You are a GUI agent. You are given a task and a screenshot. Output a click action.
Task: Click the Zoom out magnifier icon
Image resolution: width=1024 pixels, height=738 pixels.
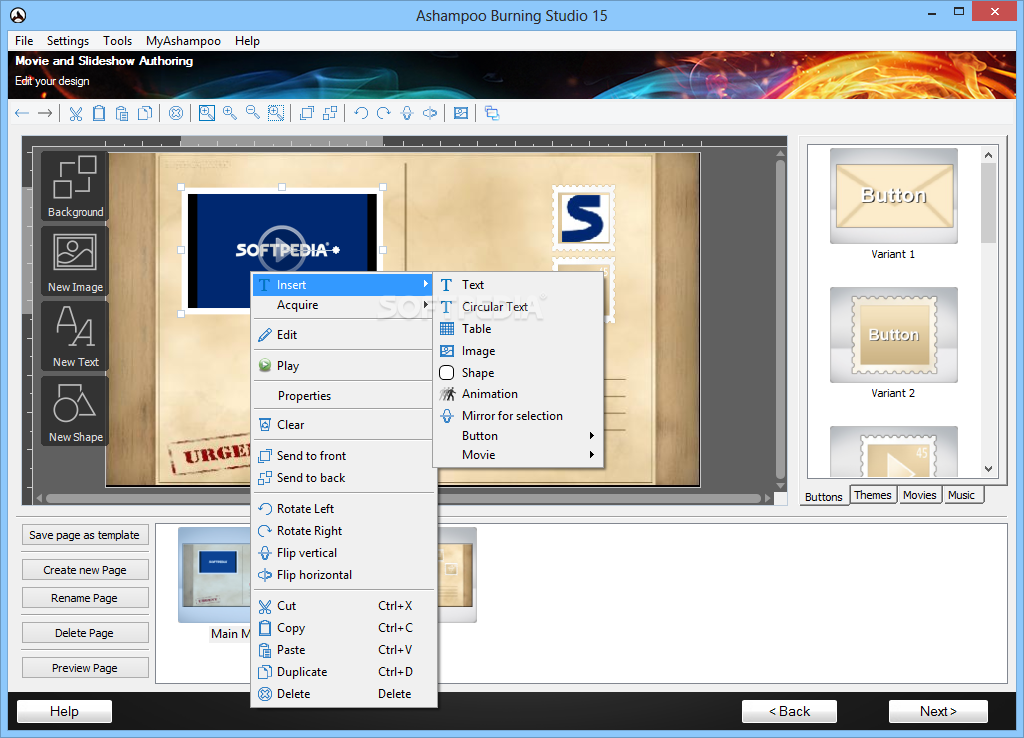(x=253, y=114)
